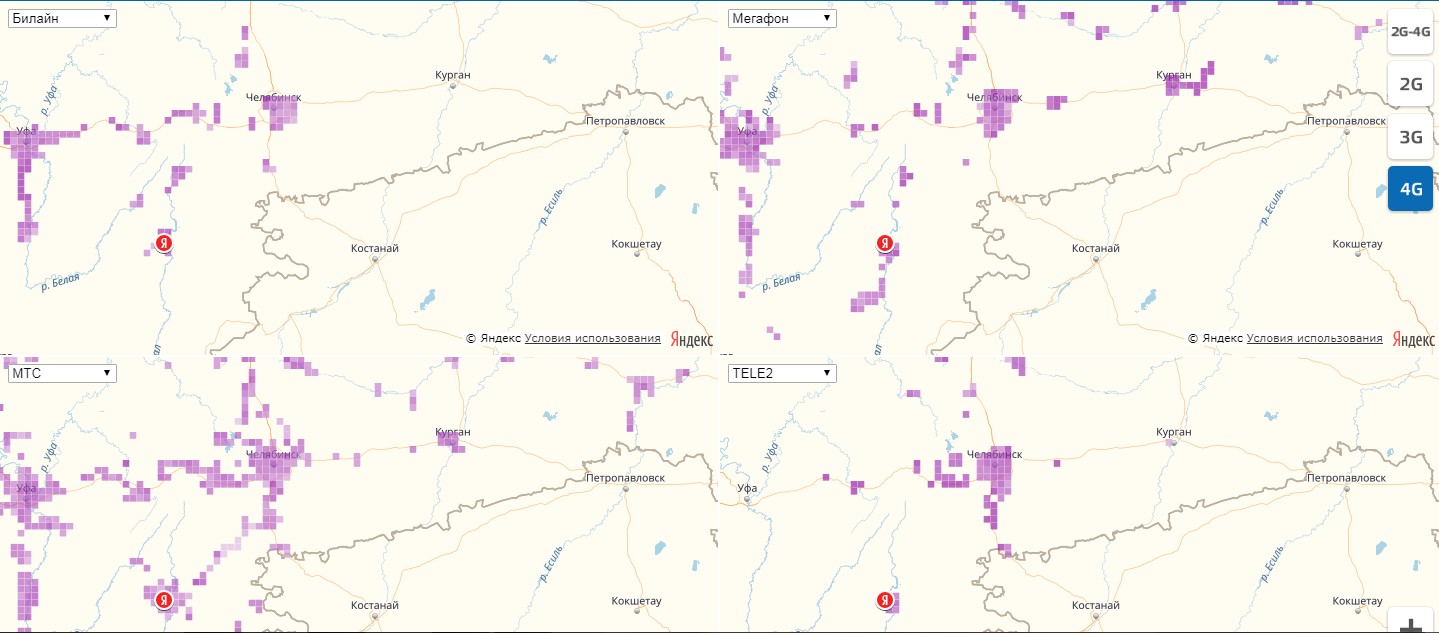Select the 3G coverage mode
This screenshot has width=1439, height=633.
[1411, 137]
